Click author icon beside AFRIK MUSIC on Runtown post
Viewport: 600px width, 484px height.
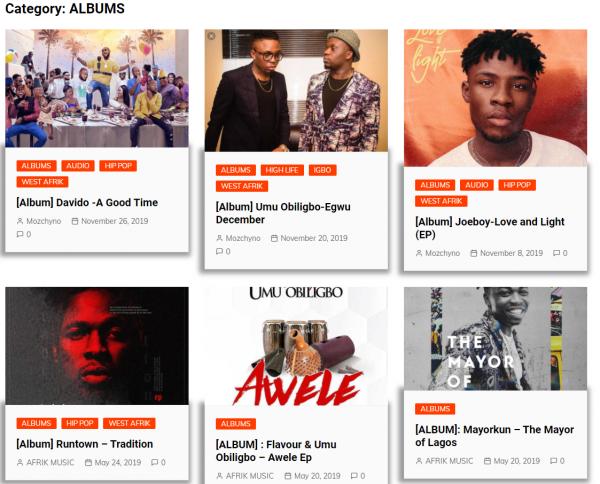20,463
